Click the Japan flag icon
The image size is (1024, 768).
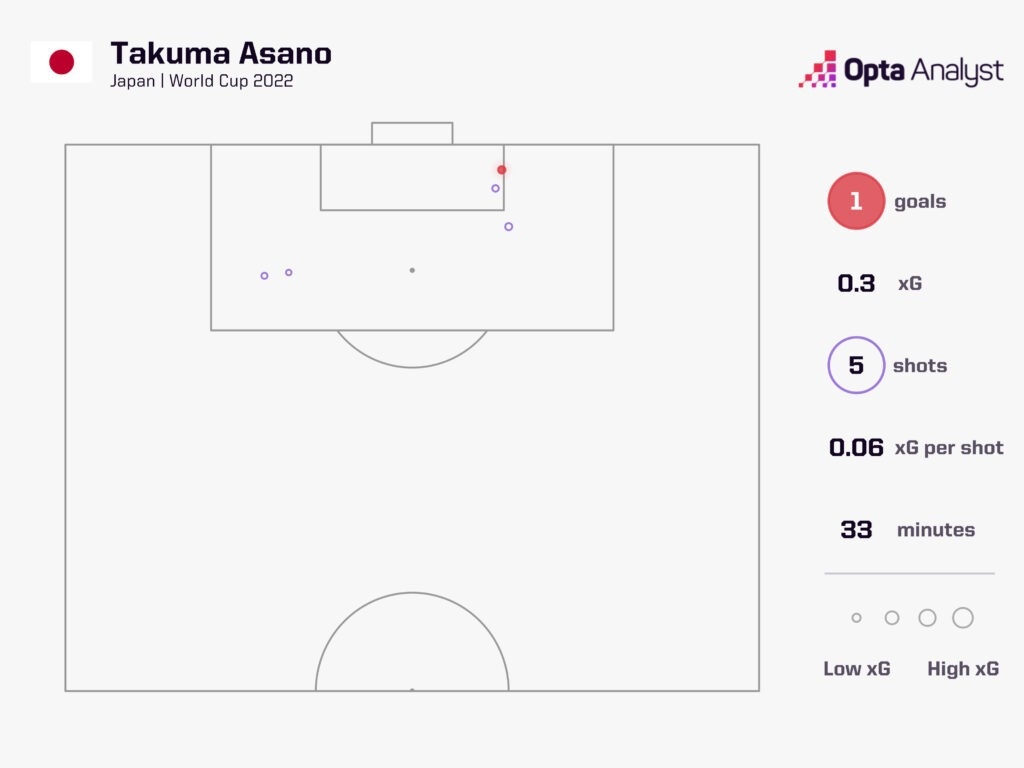pos(61,62)
